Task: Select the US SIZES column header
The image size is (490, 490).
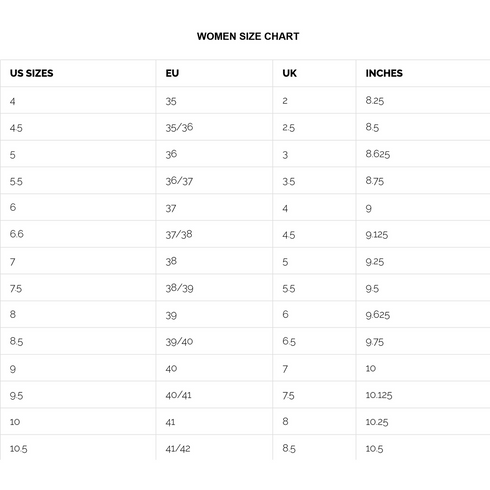Action: 78,73
